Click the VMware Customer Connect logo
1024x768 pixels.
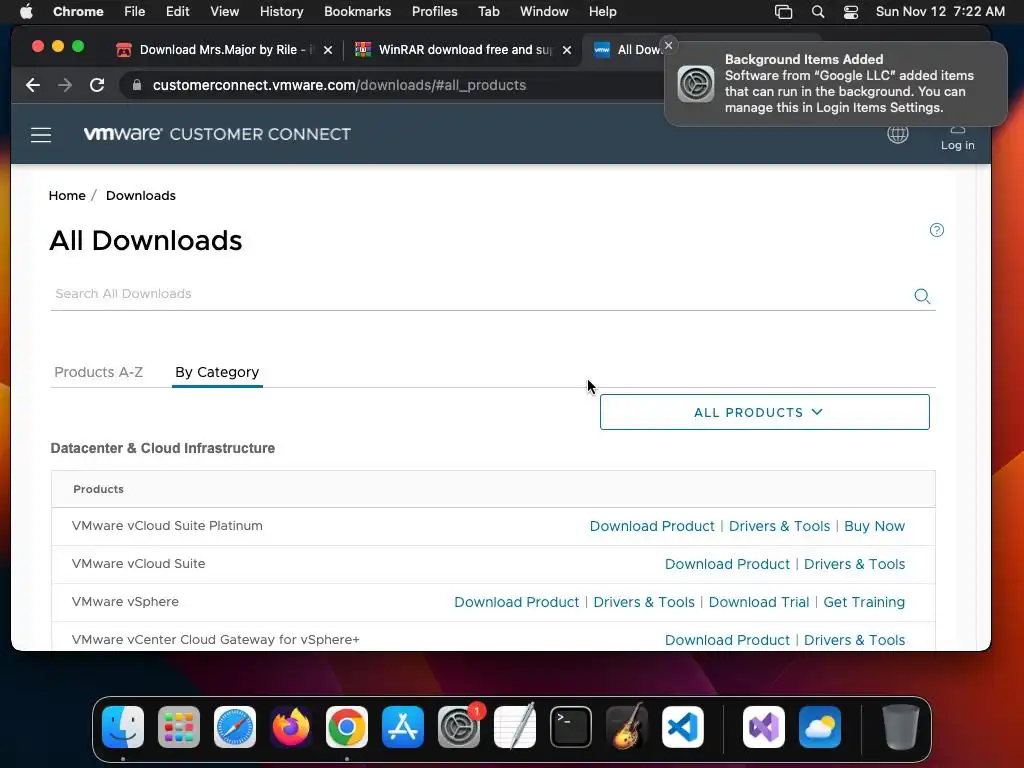pos(217,134)
